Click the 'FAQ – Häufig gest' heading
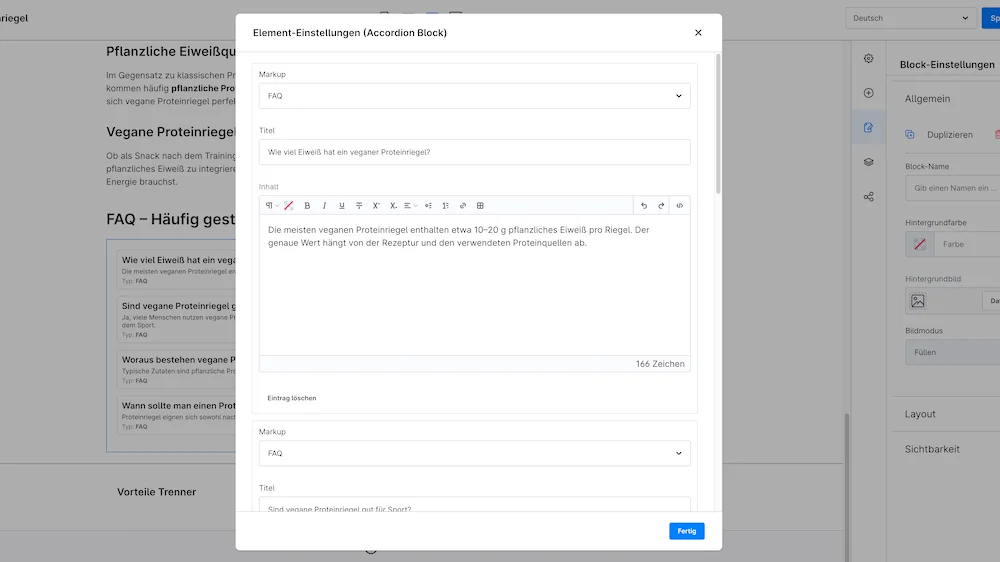 (170, 219)
